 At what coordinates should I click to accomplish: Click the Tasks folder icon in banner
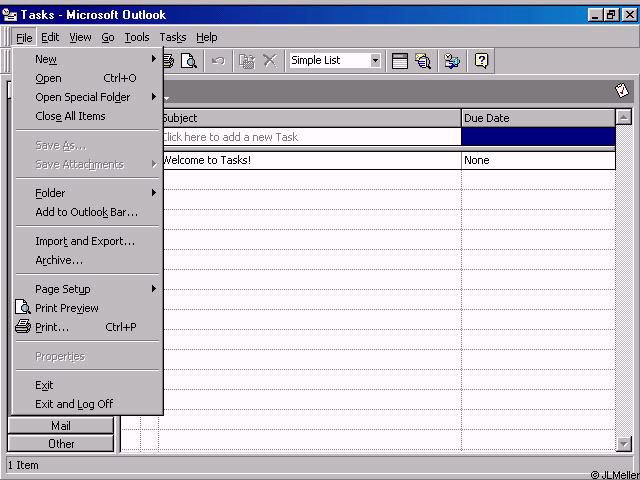(622, 90)
